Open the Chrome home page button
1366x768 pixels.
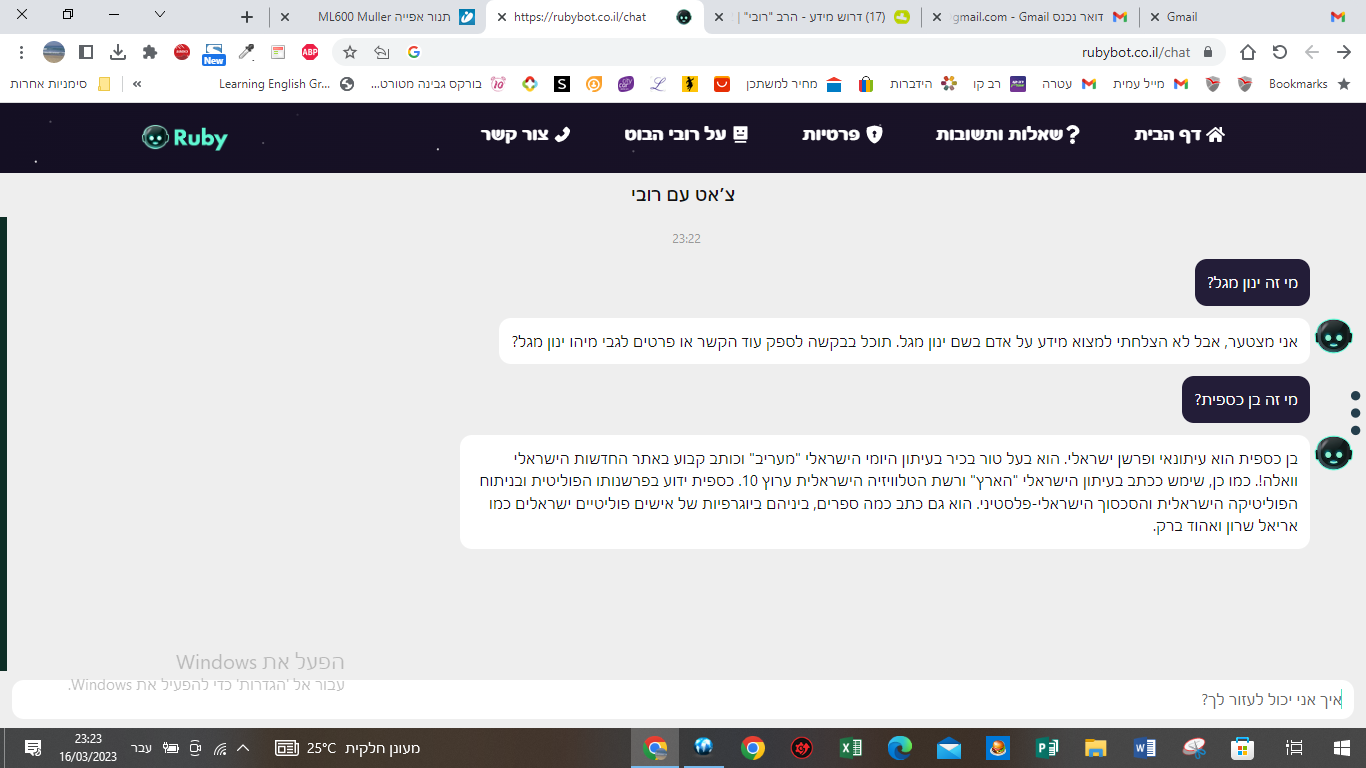pyautogui.click(x=1248, y=52)
